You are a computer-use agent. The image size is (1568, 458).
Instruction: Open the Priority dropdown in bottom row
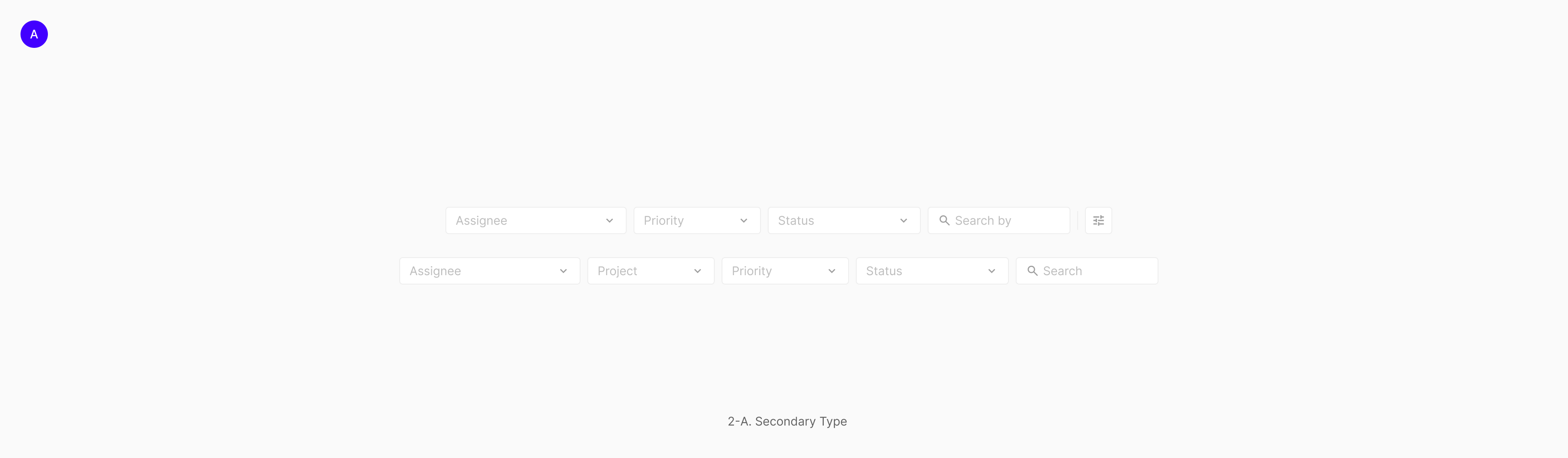click(784, 271)
